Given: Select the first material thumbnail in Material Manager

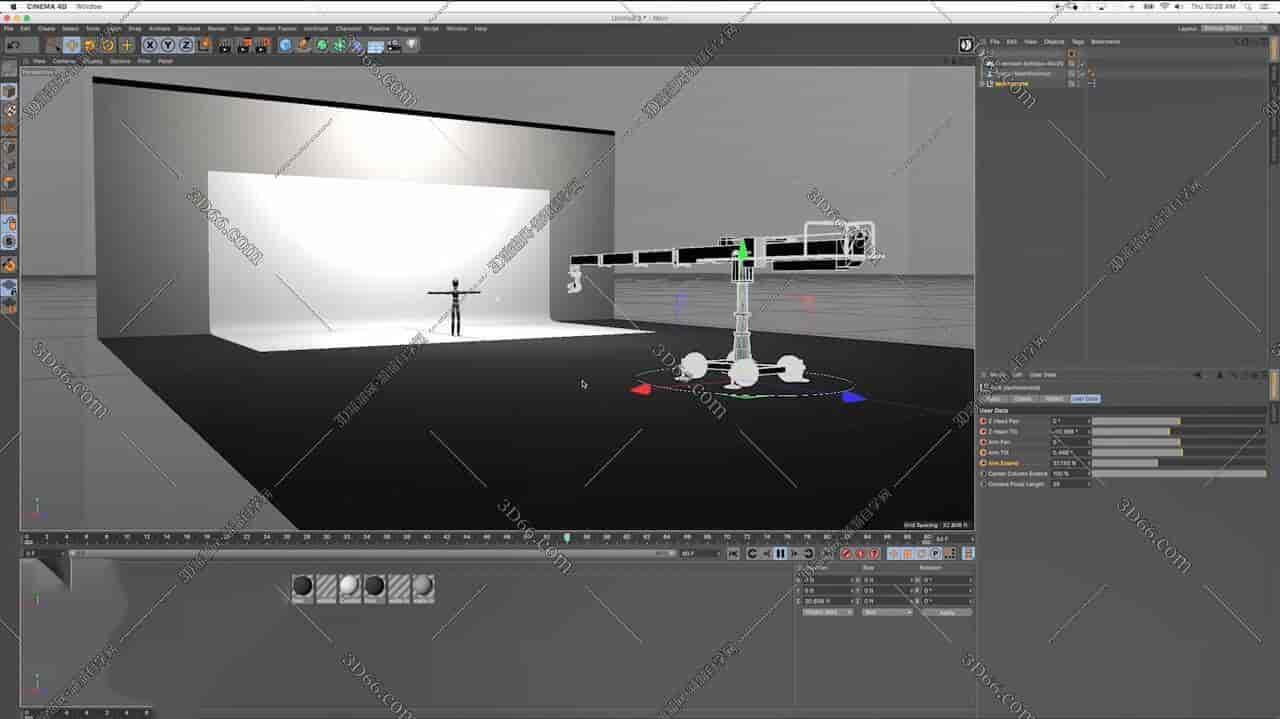Looking at the screenshot, I should tap(303, 587).
